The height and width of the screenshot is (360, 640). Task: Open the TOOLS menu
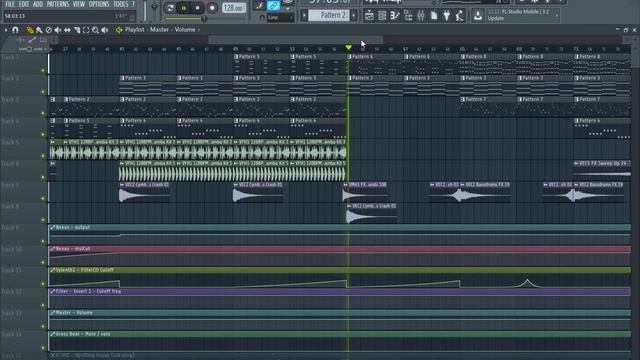click(x=121, y=4)
